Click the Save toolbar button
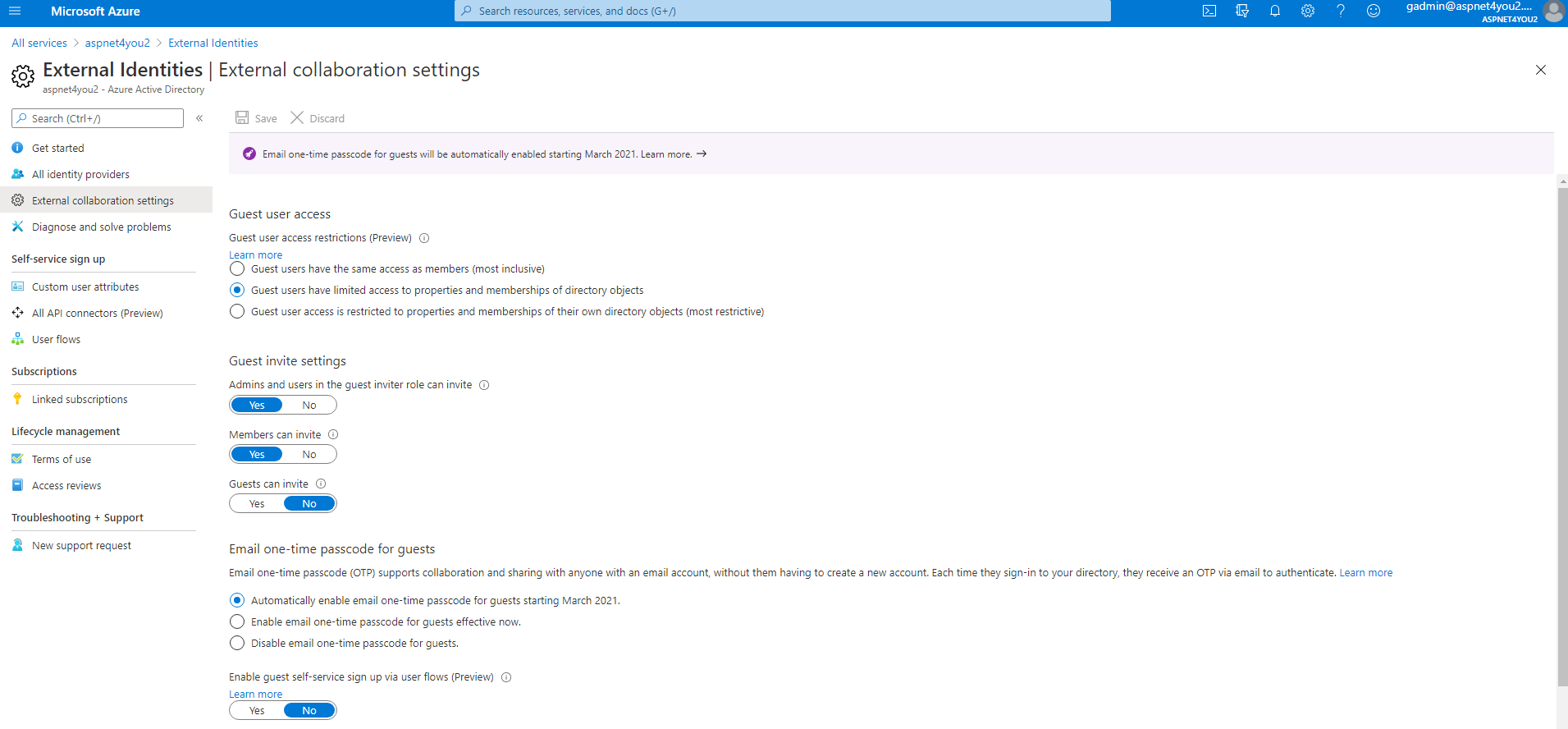The width and height of the screenshot is (1568, 729). pos(256,118)
